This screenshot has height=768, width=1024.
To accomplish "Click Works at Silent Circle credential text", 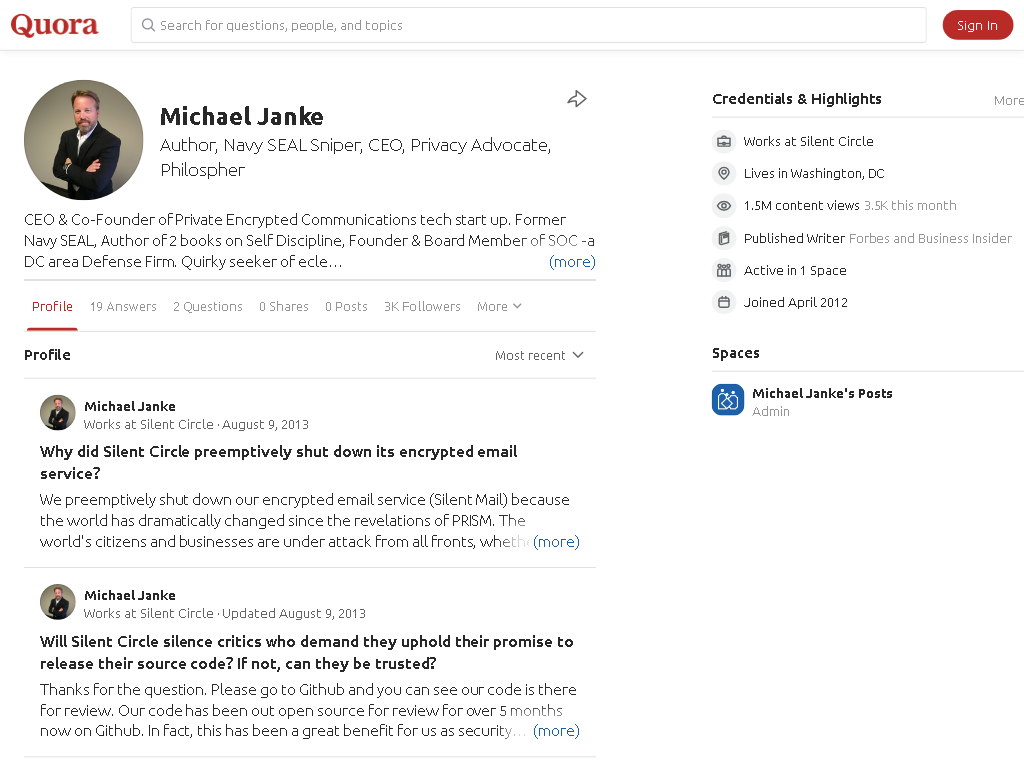I will [x=808, y=142].
